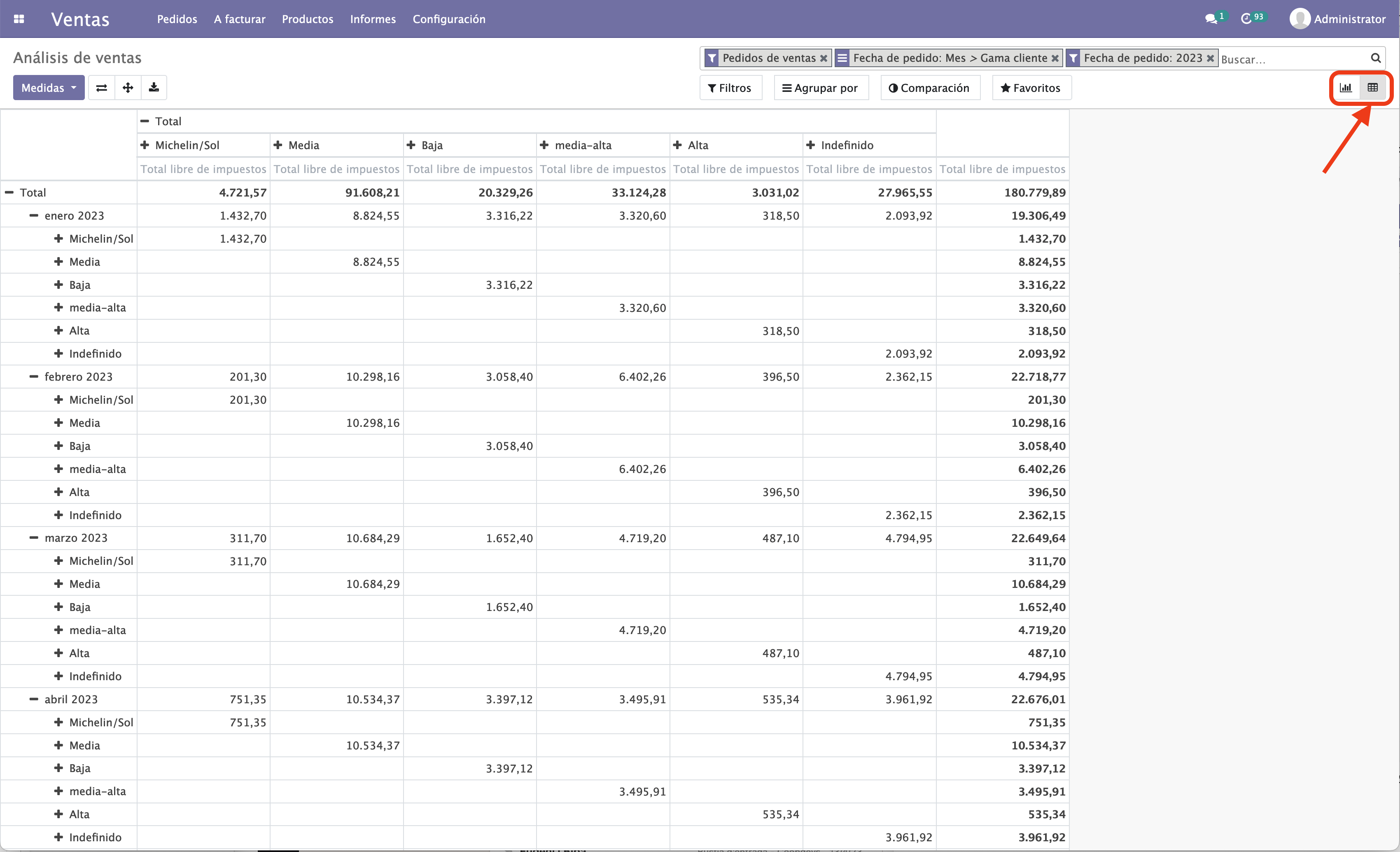Collapse the marzo 2023 row
Image resolution: width=1400 pixels, height=852 pixels.
point(69,538)
